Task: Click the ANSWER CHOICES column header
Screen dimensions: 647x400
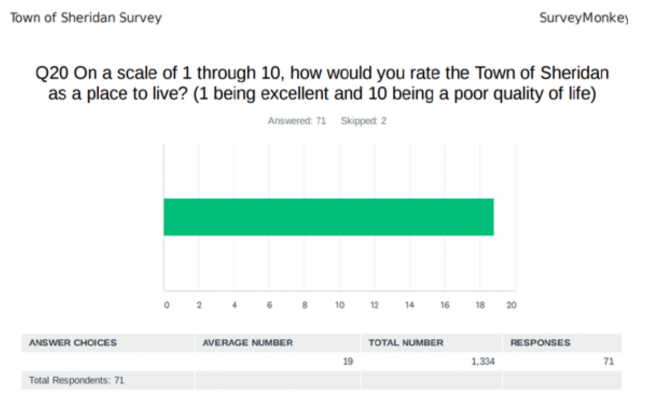Action: pos(73,343)
